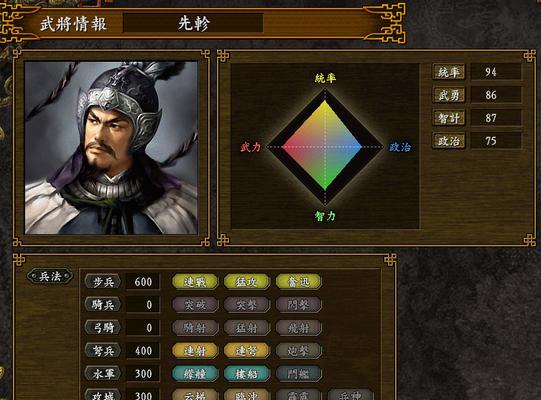Select the 兵法 section tab
Image resolution: width=541 pixels, height=400 pixels.
point(50,276)
